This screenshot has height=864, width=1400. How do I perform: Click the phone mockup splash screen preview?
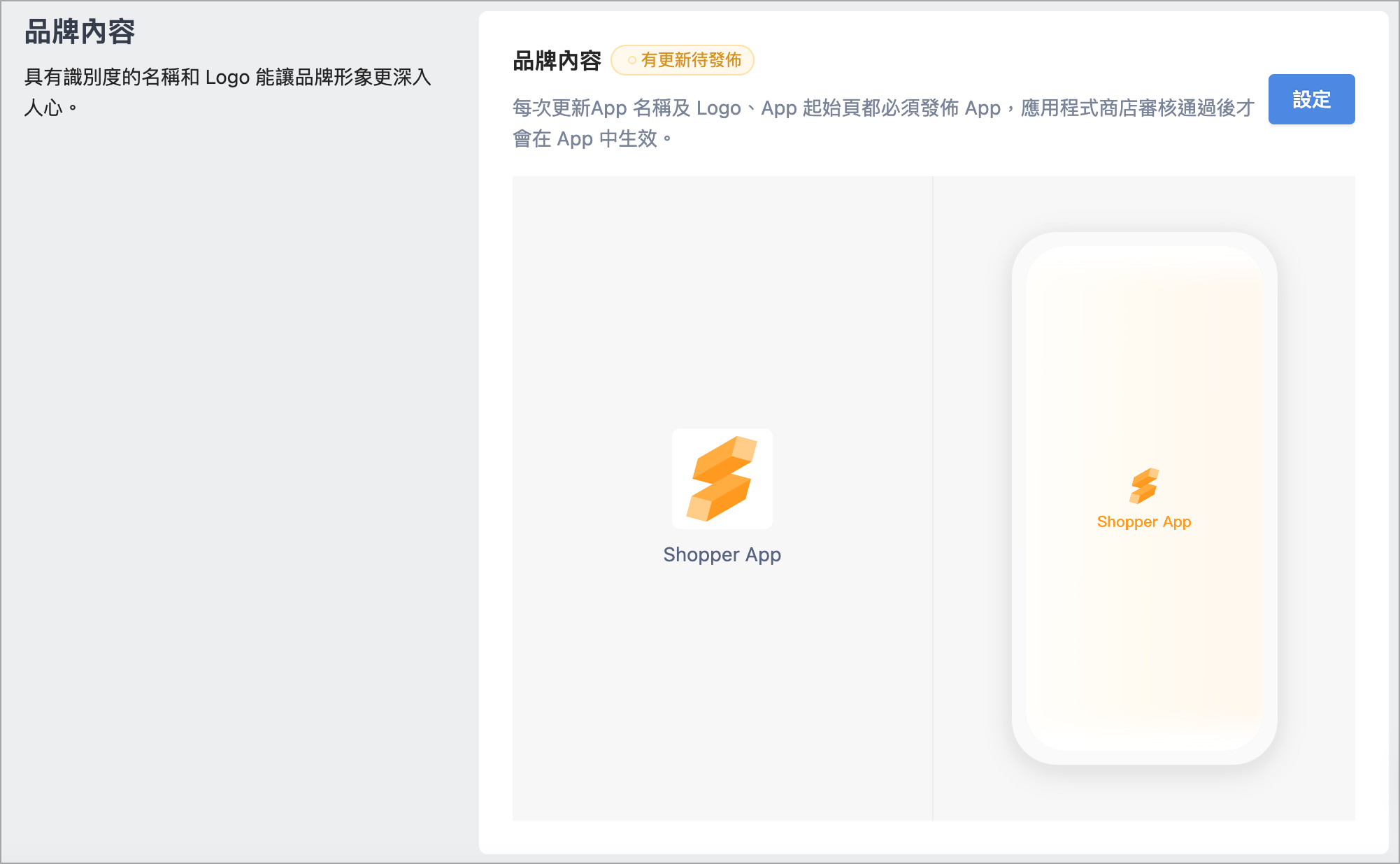(1144, 498)
